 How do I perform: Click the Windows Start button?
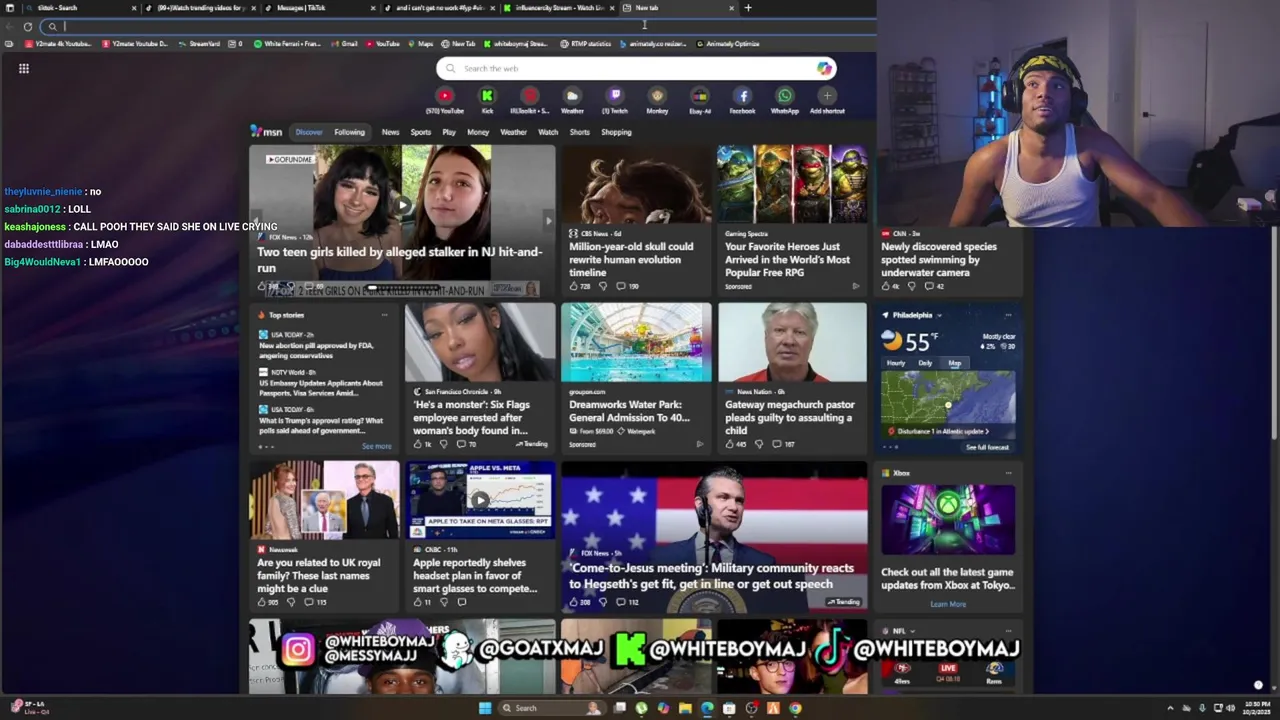pos(485,708)
